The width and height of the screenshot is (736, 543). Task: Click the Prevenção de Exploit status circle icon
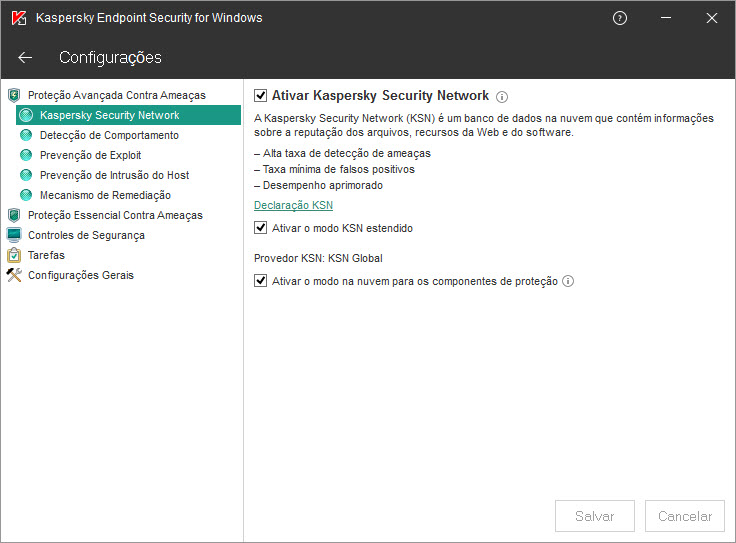coord(26,155)
